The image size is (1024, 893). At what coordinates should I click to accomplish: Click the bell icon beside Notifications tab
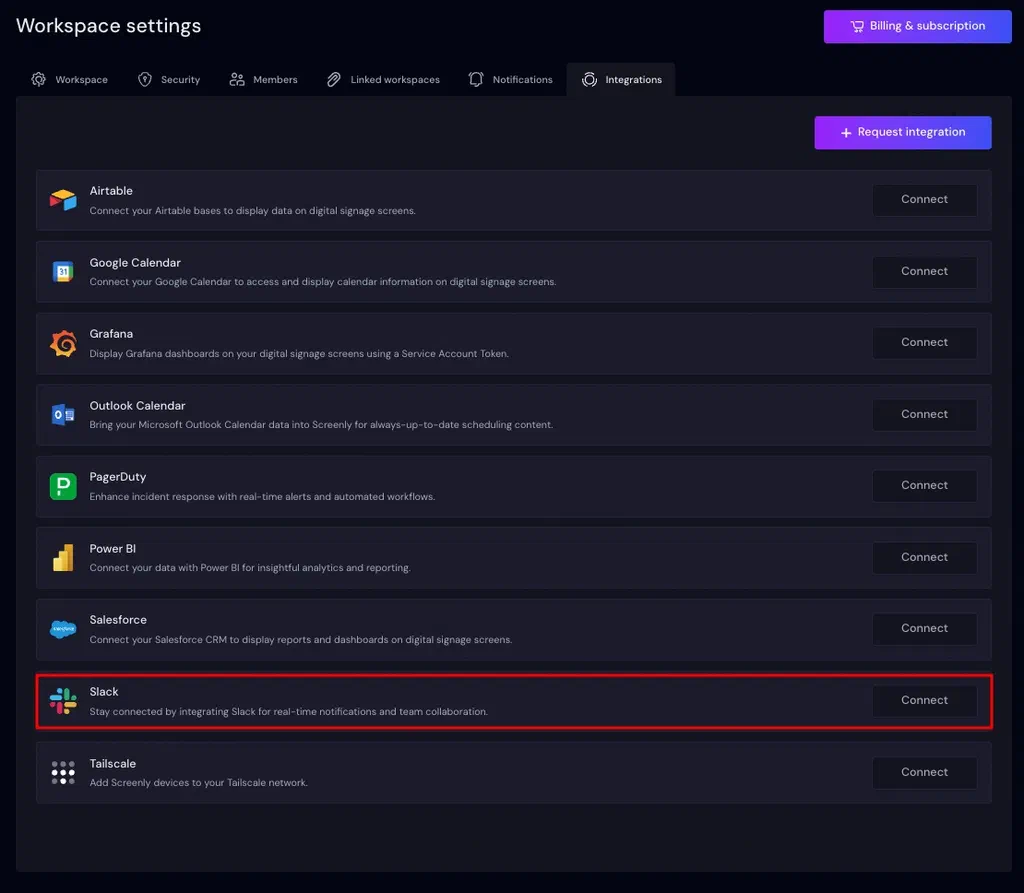(476, 80)
